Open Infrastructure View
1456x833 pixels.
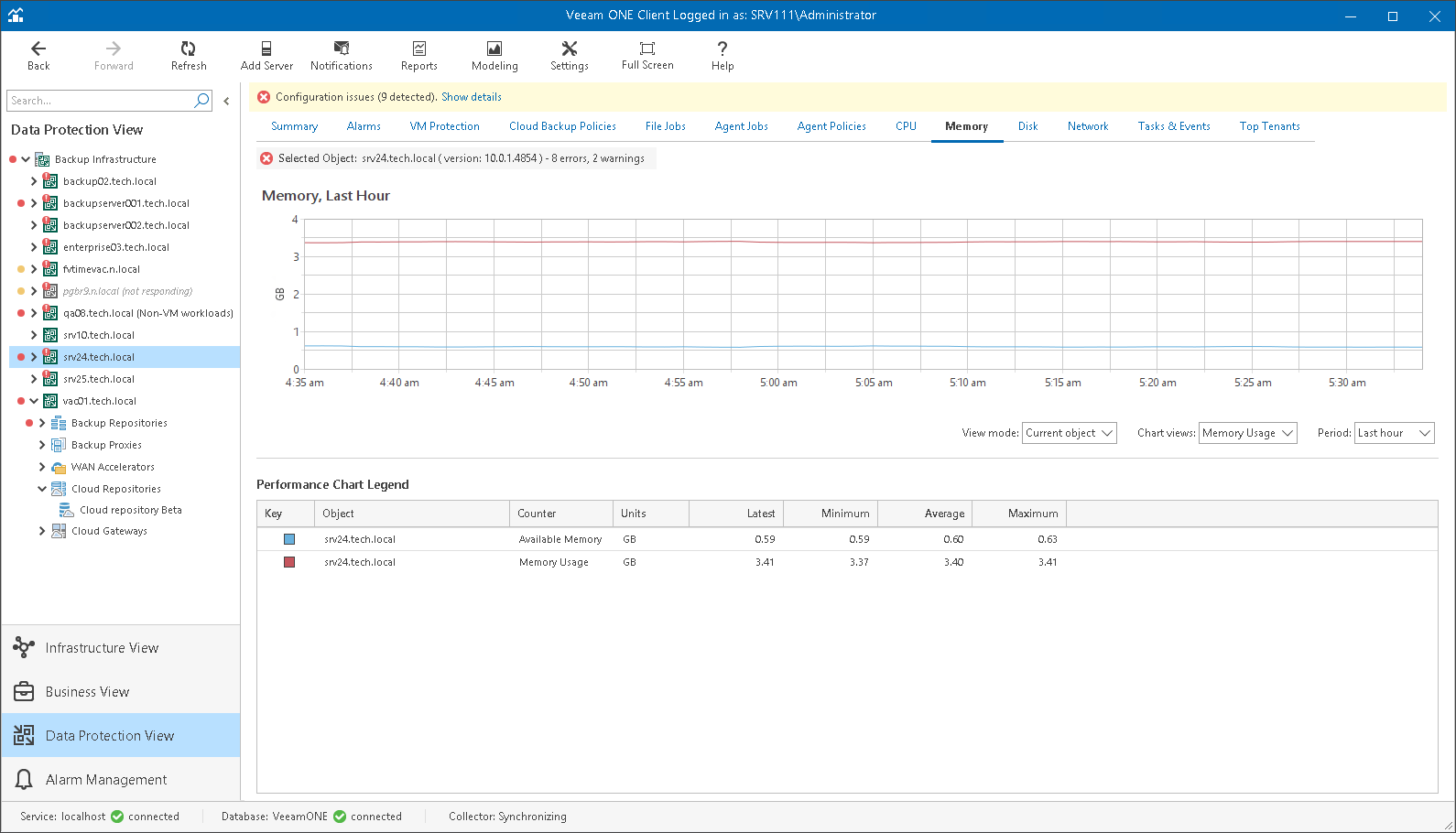[x=121, y=648]
